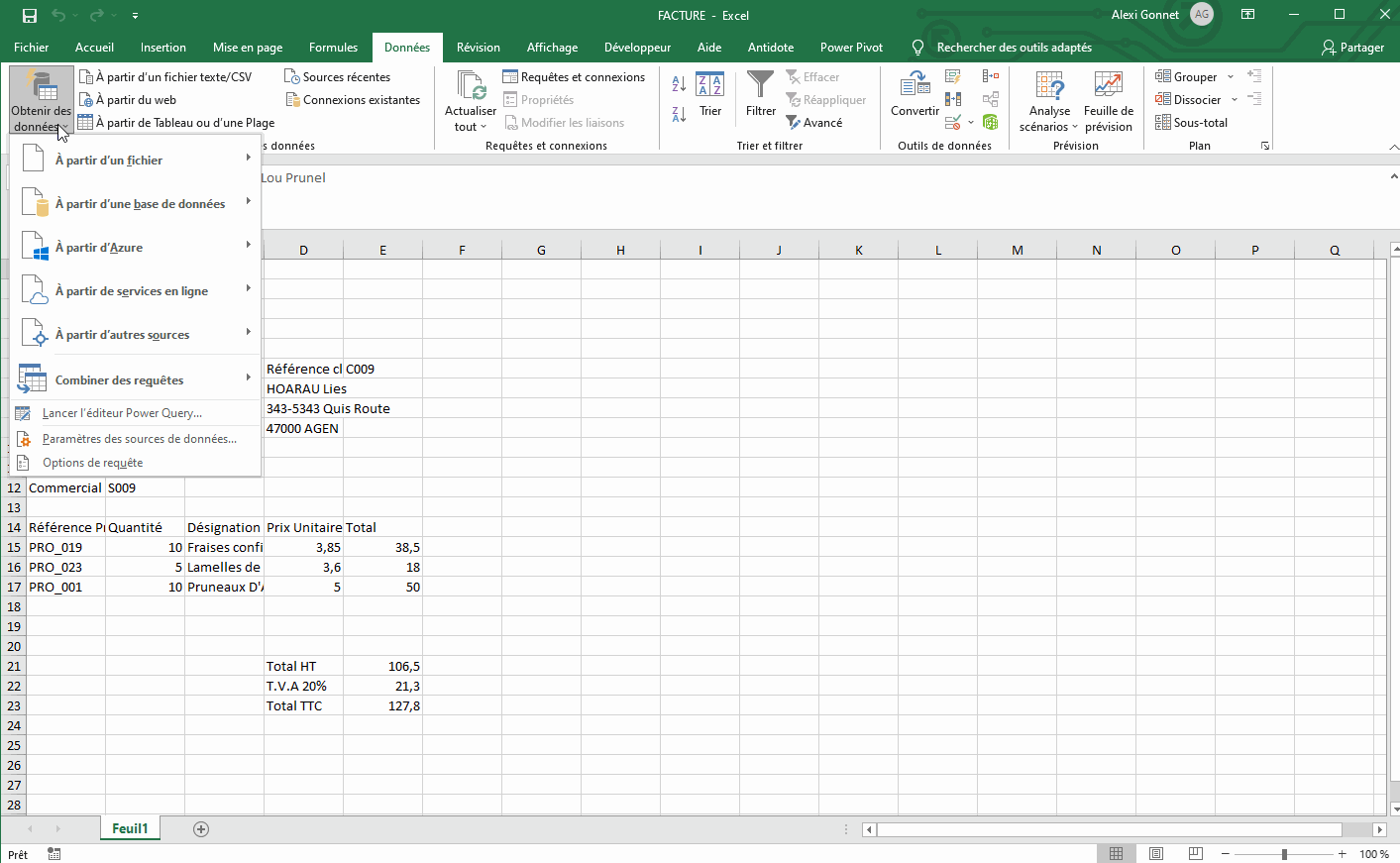
Task: Choose À partir de Tableau ou d'une Plage
Action: tap(176, 122)
